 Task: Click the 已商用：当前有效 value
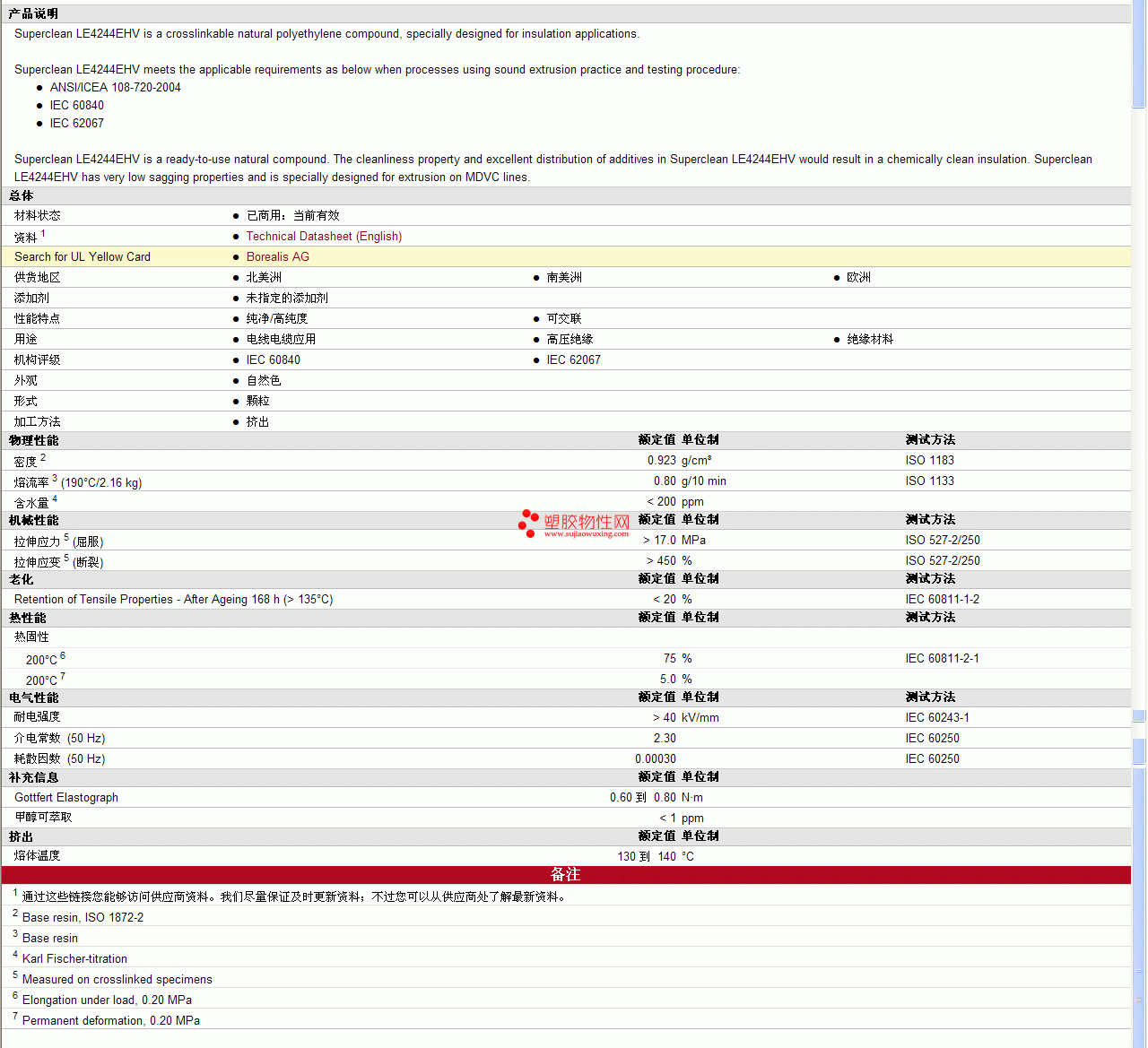[293, 216]
